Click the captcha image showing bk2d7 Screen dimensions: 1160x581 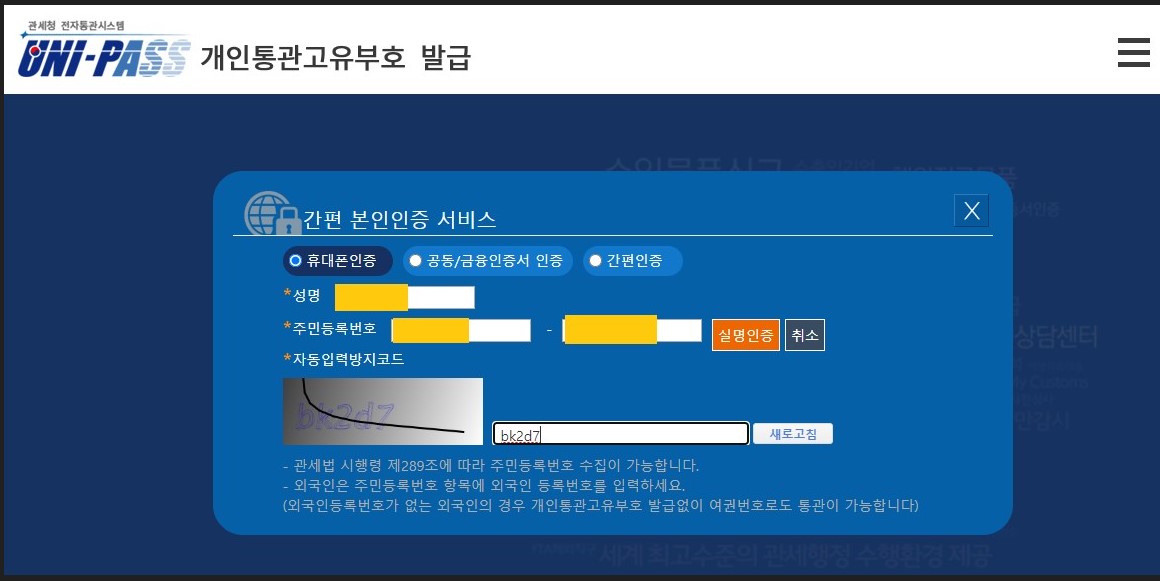[x=383, y=411]
